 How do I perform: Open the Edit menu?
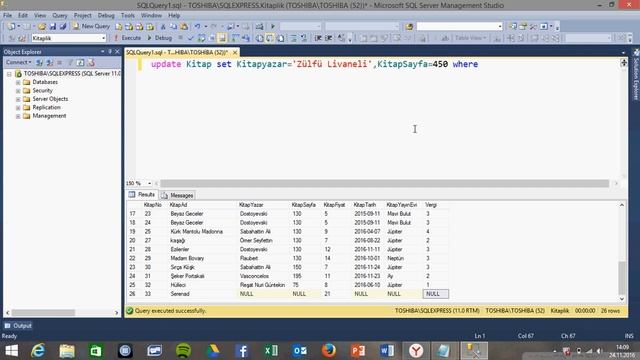tap(23, 16)
